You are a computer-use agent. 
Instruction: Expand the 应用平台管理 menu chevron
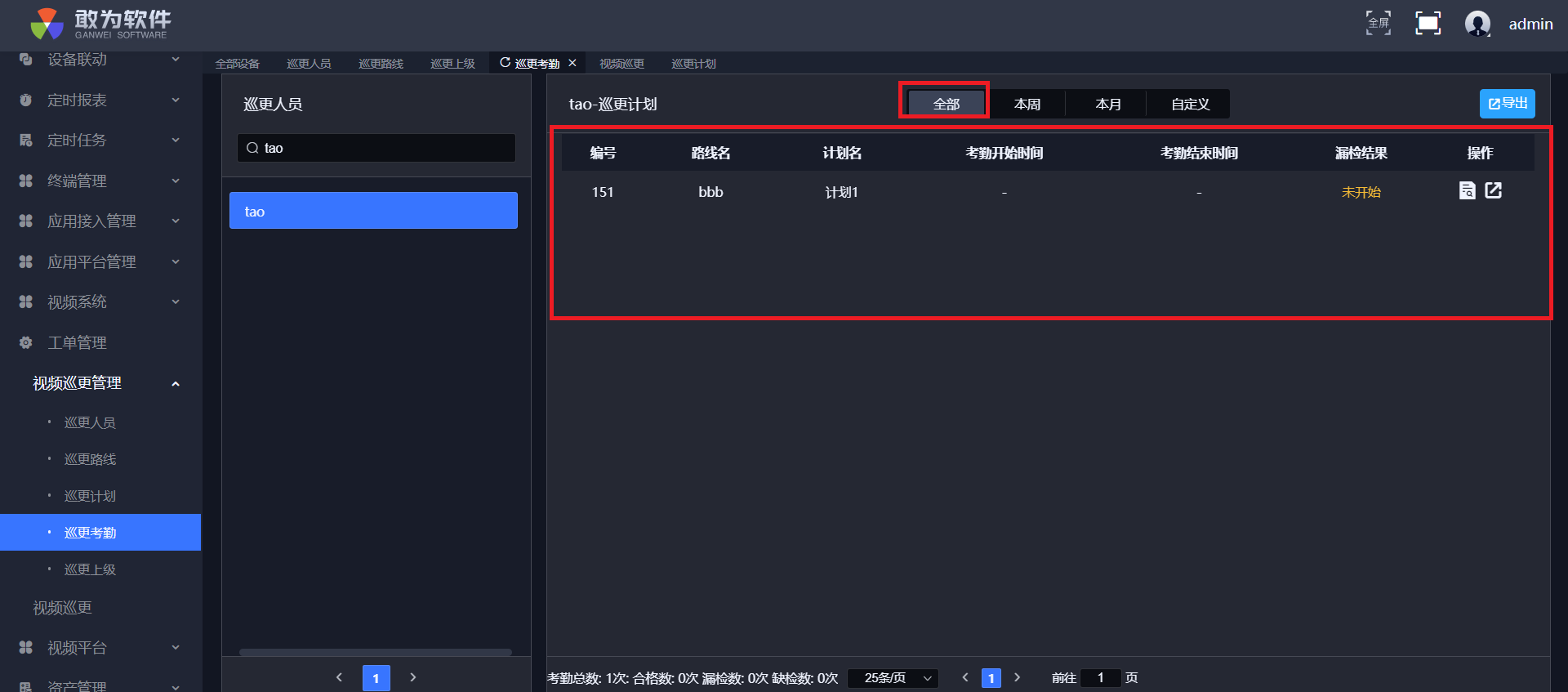coord(176,261)
